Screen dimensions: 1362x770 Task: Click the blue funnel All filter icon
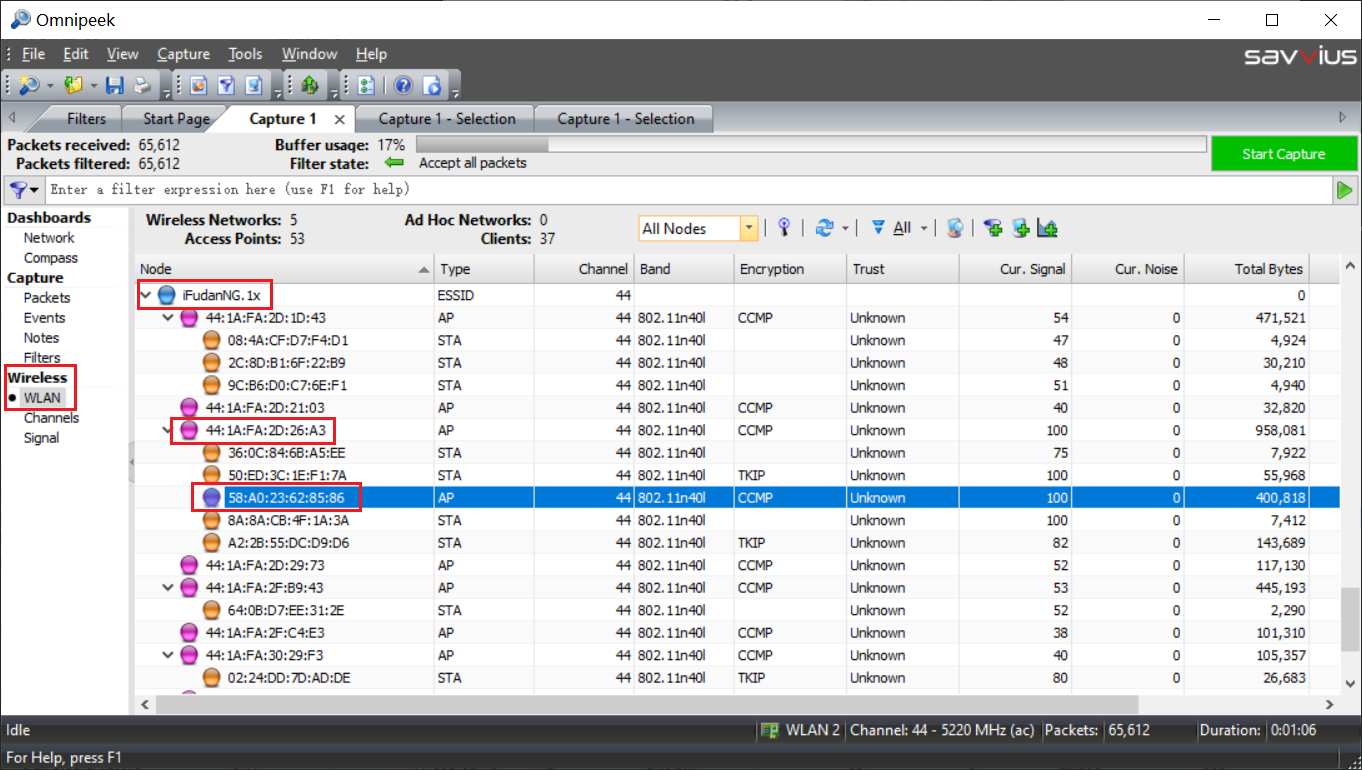point(878,228)
